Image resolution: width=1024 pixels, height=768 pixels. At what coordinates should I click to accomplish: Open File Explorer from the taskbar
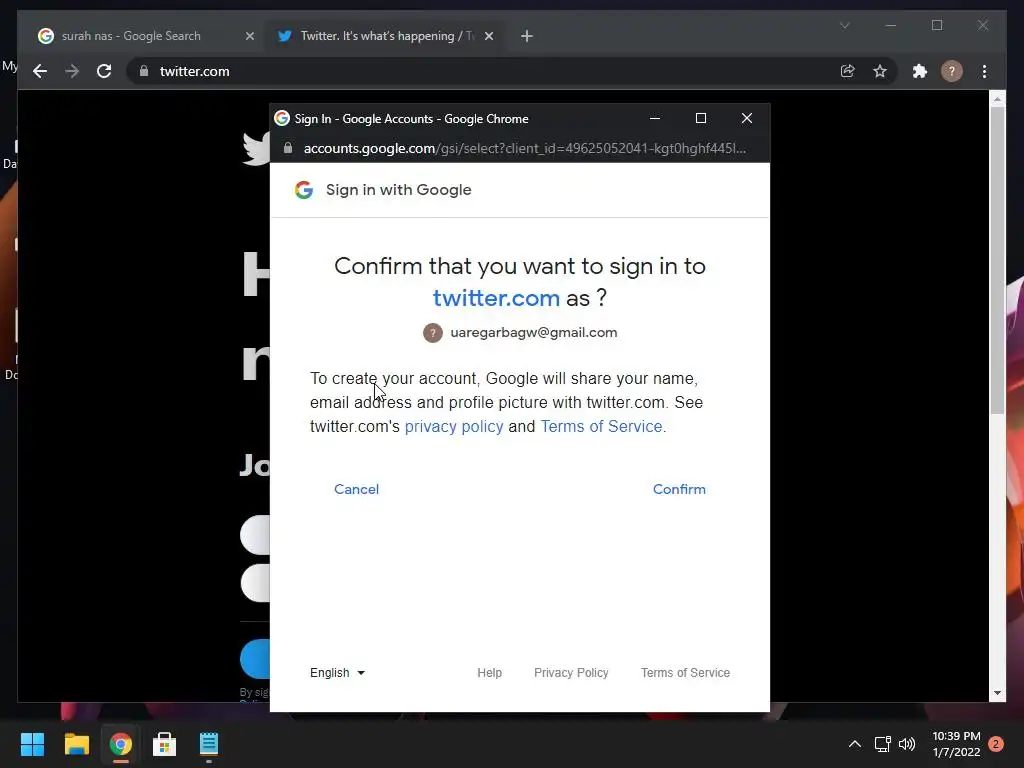76,744
